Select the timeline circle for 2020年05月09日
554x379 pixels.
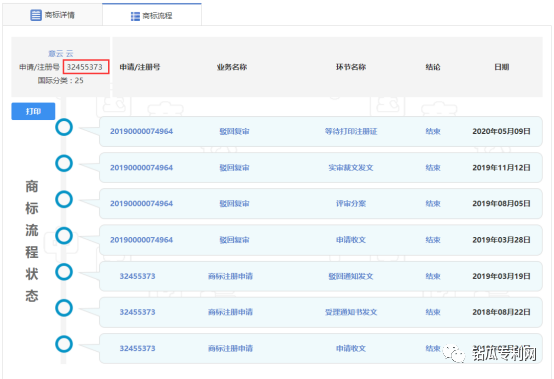click(64, 127)
